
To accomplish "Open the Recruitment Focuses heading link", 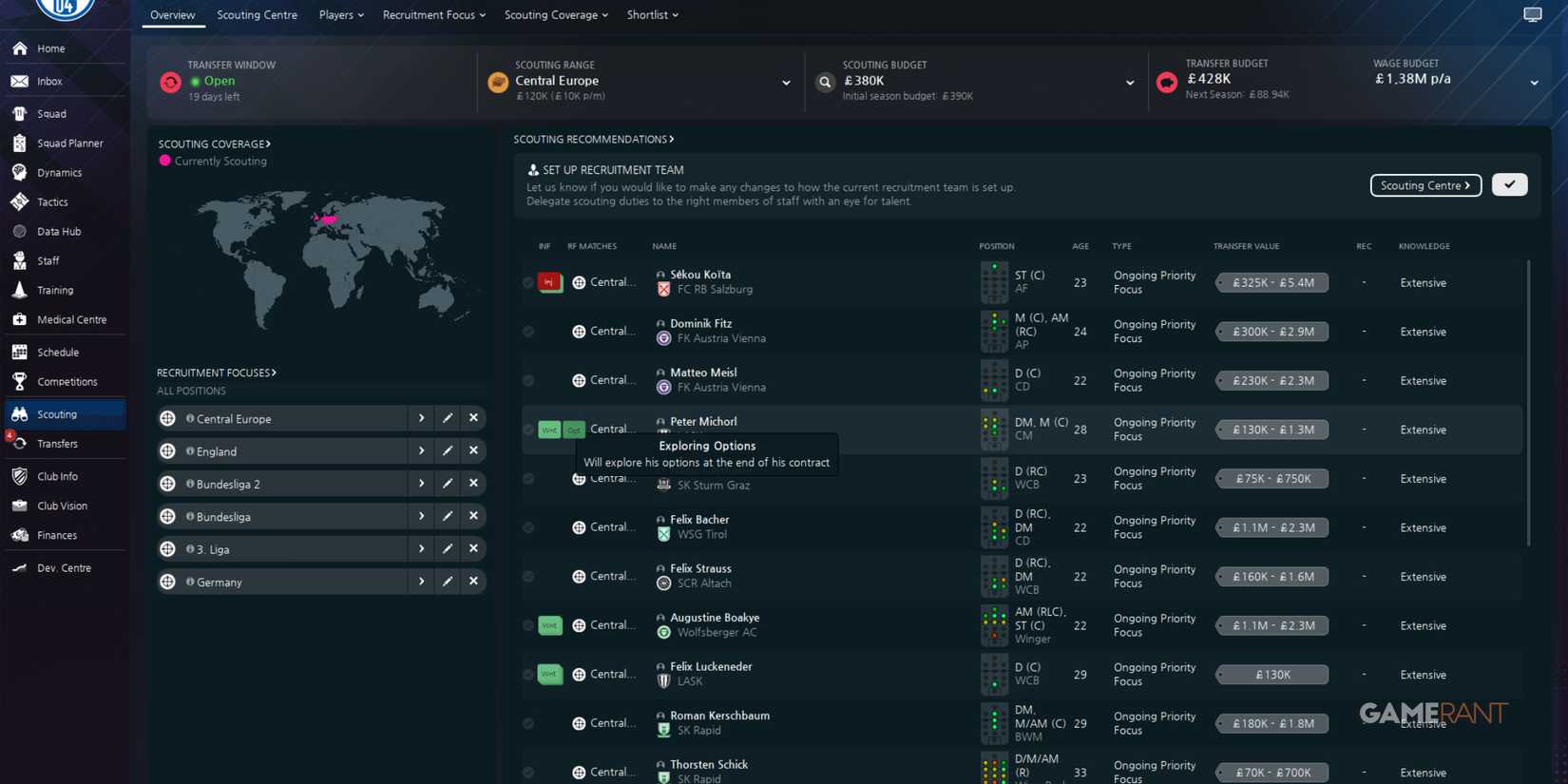I will click(x=217, y=373).
